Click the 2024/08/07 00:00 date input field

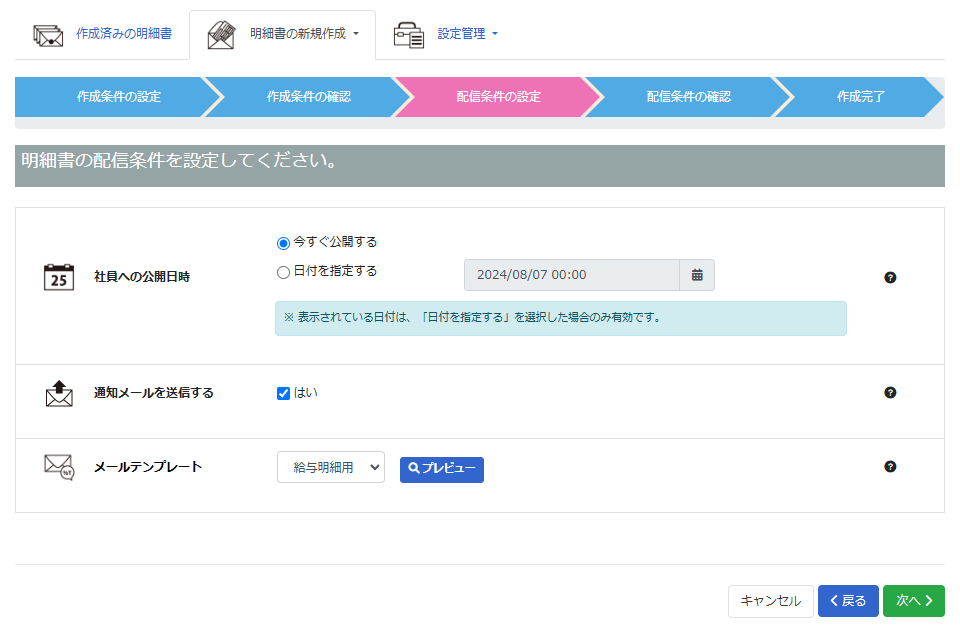pyautogui.click(x=571, y=275)
